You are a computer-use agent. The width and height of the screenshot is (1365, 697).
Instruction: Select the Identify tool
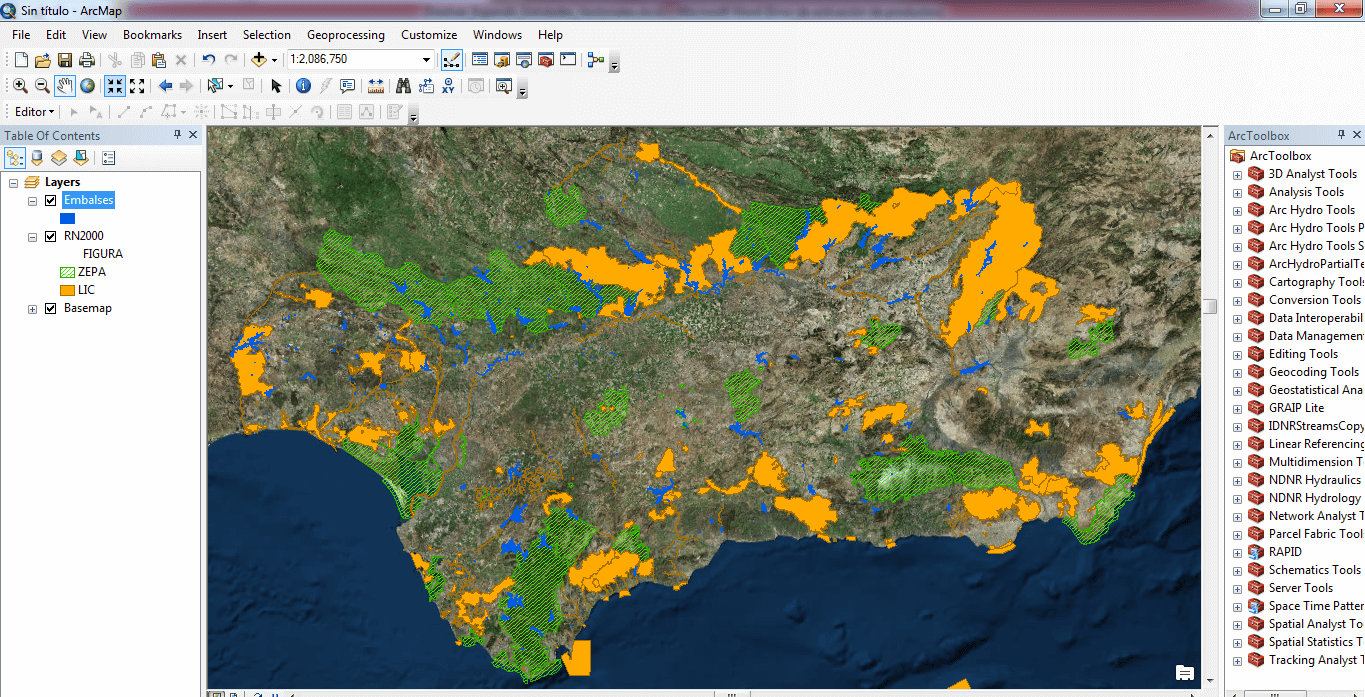(x=302, y=86)
